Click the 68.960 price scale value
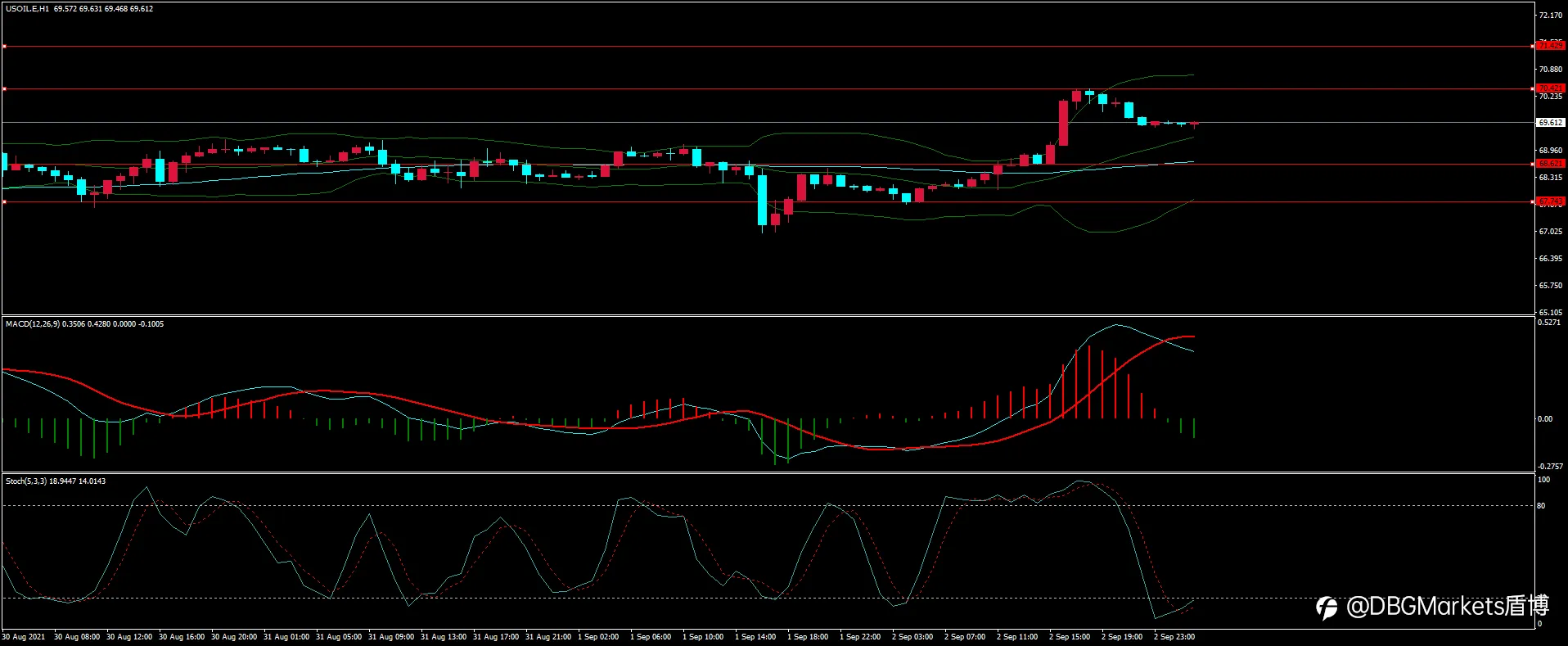 (1550, 151)
